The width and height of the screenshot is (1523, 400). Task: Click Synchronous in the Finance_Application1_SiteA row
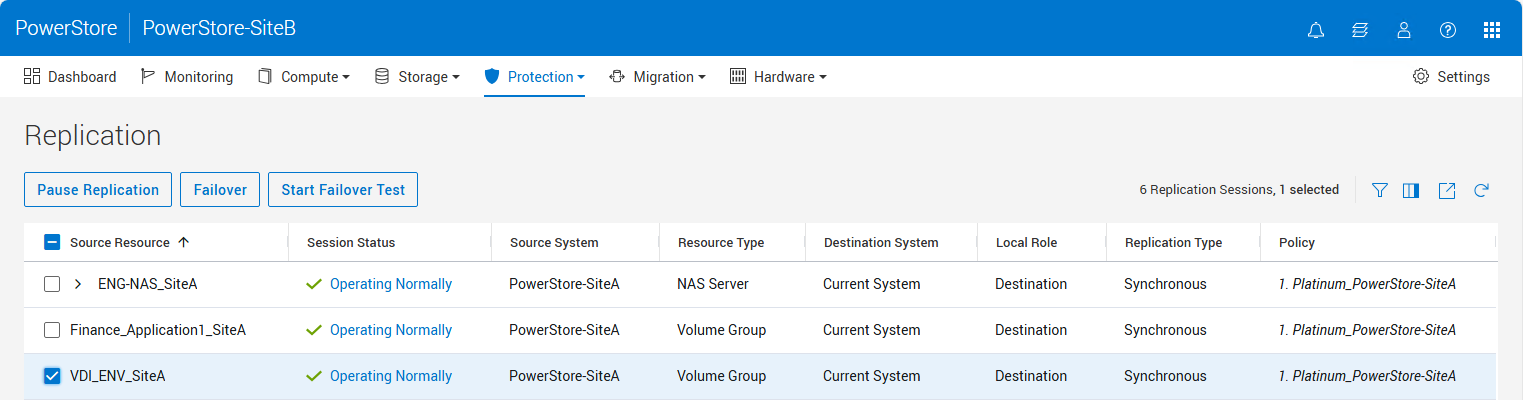point(1165,330)
